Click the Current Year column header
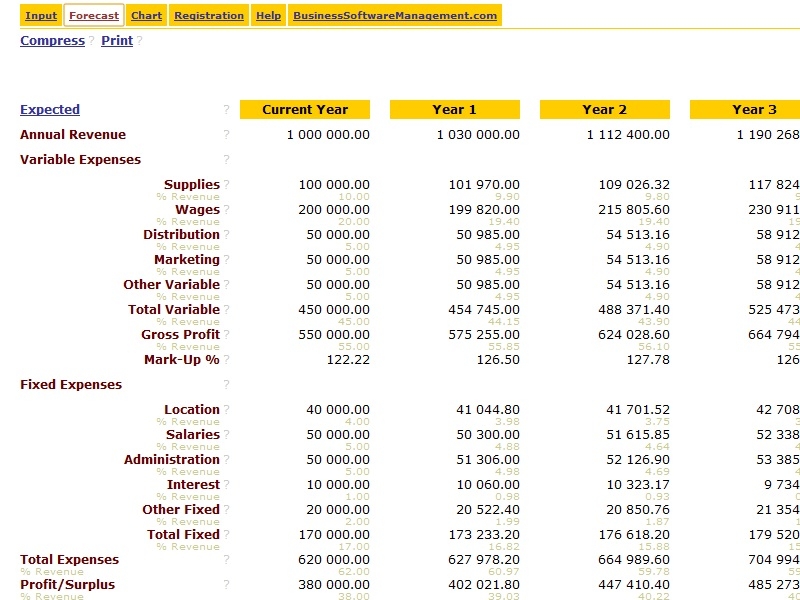The height and width of the screenshot is (600, 800). click(305, 110)
